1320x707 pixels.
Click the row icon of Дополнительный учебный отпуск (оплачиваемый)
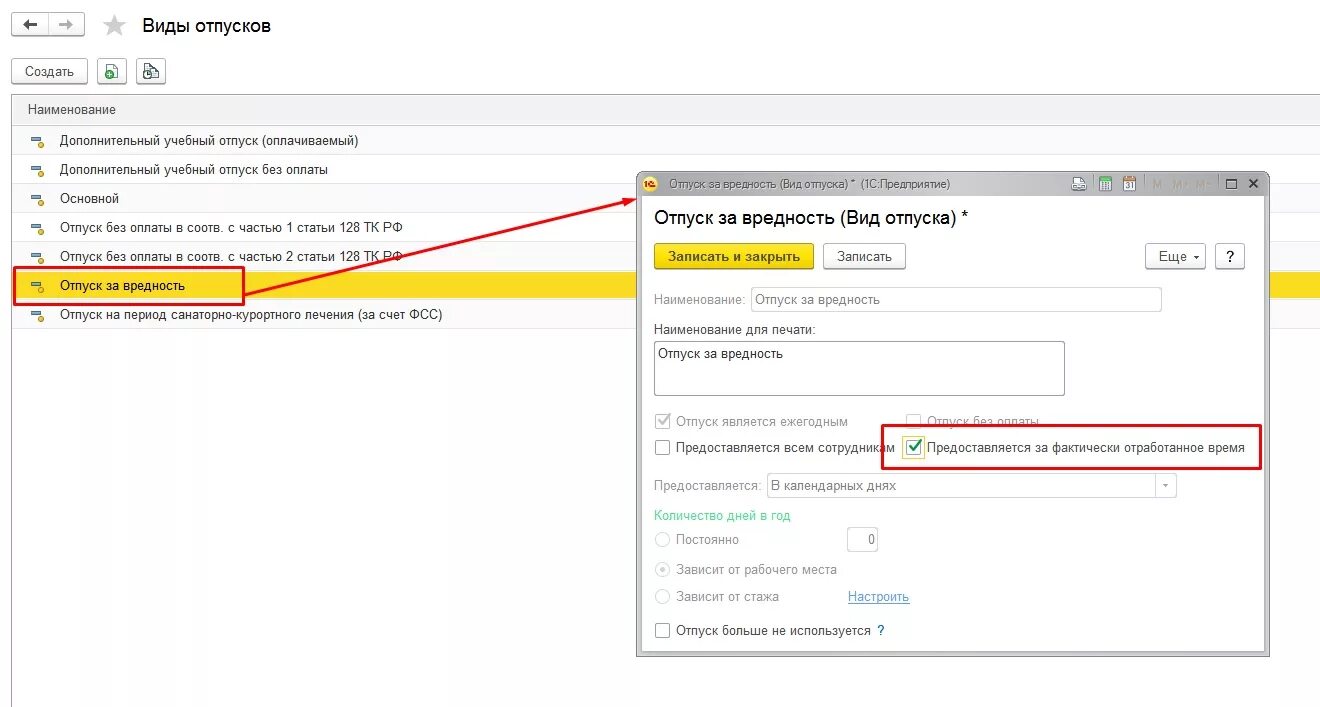37,141
